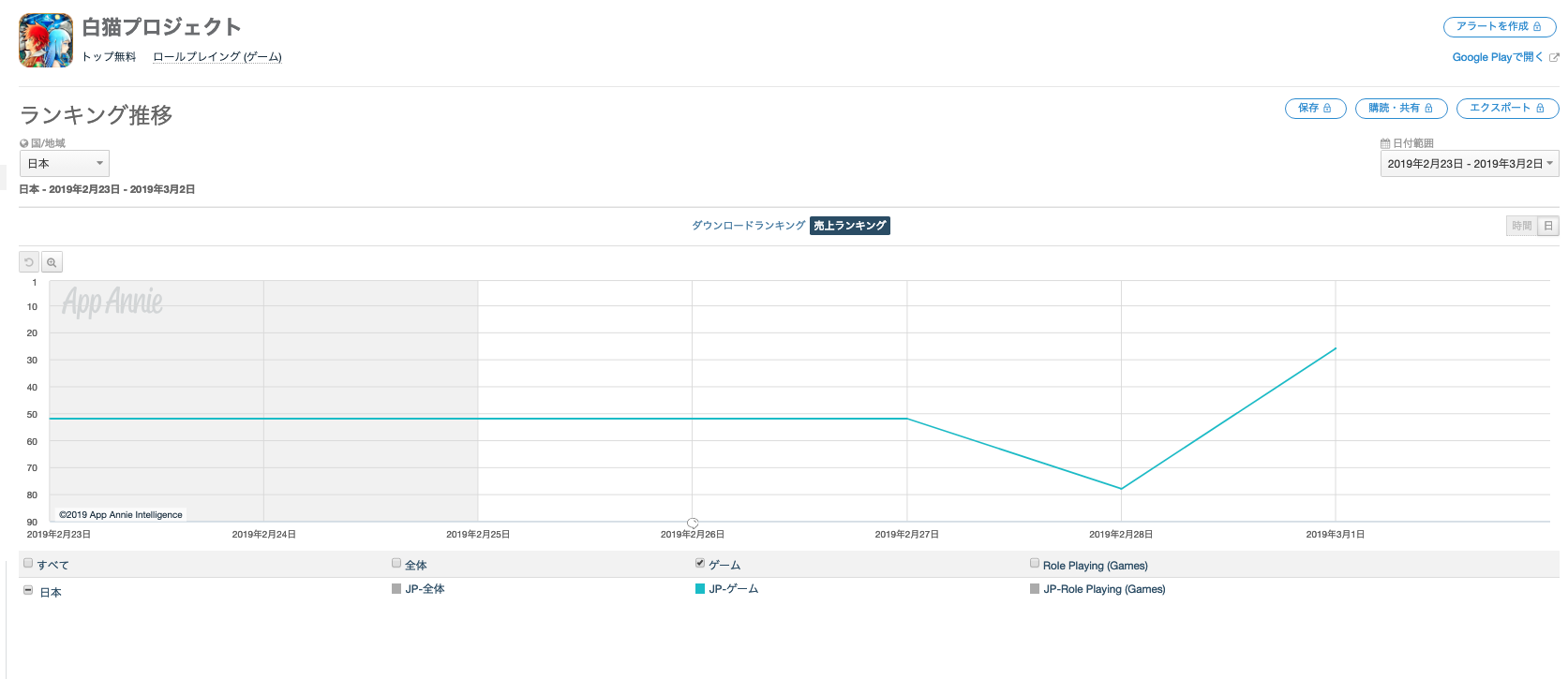Collapse the 日本 row expander

[x=28, y=590]
